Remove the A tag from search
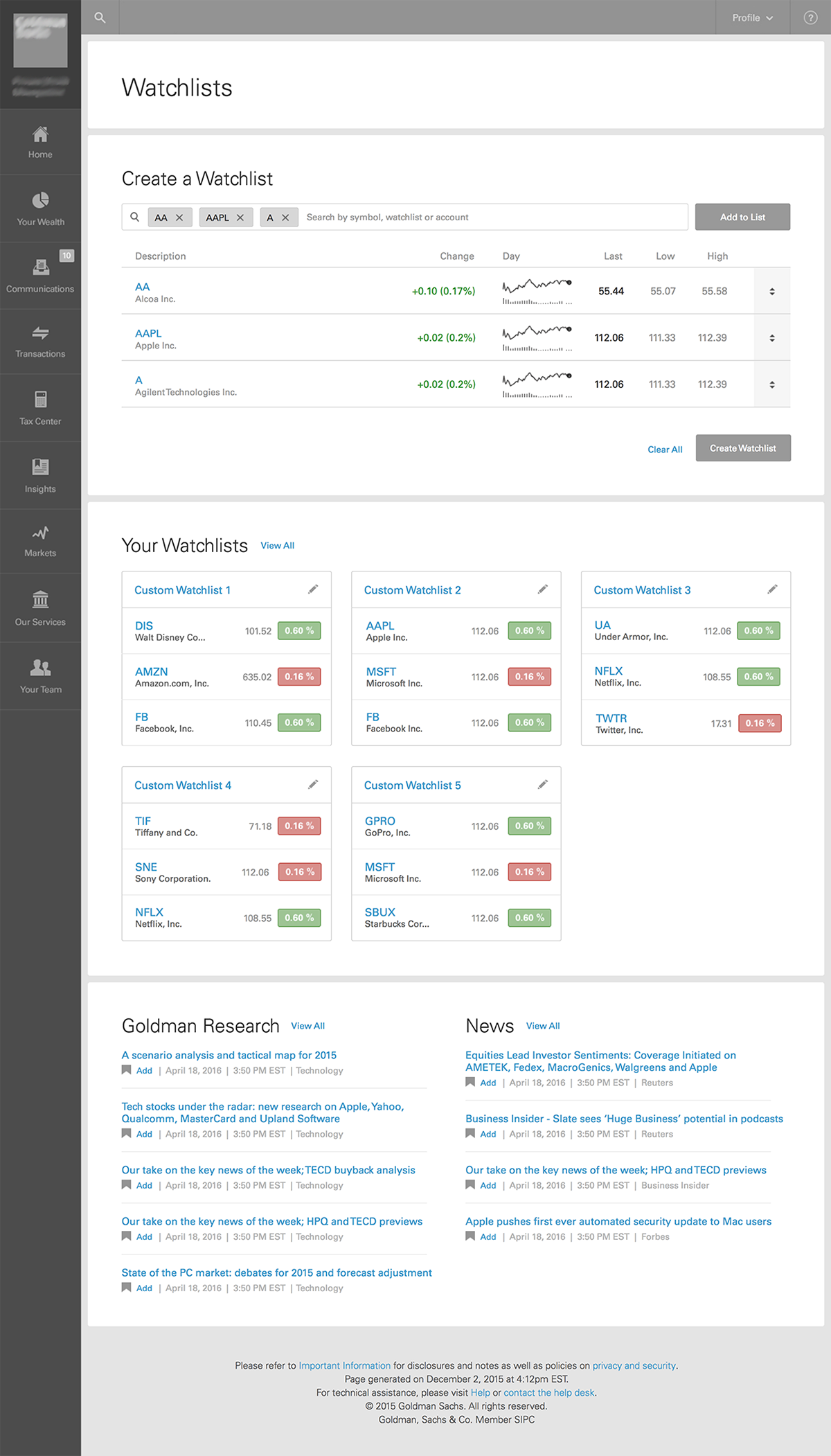The width and height of the screenshot is (831, 1456). (285, 217)
